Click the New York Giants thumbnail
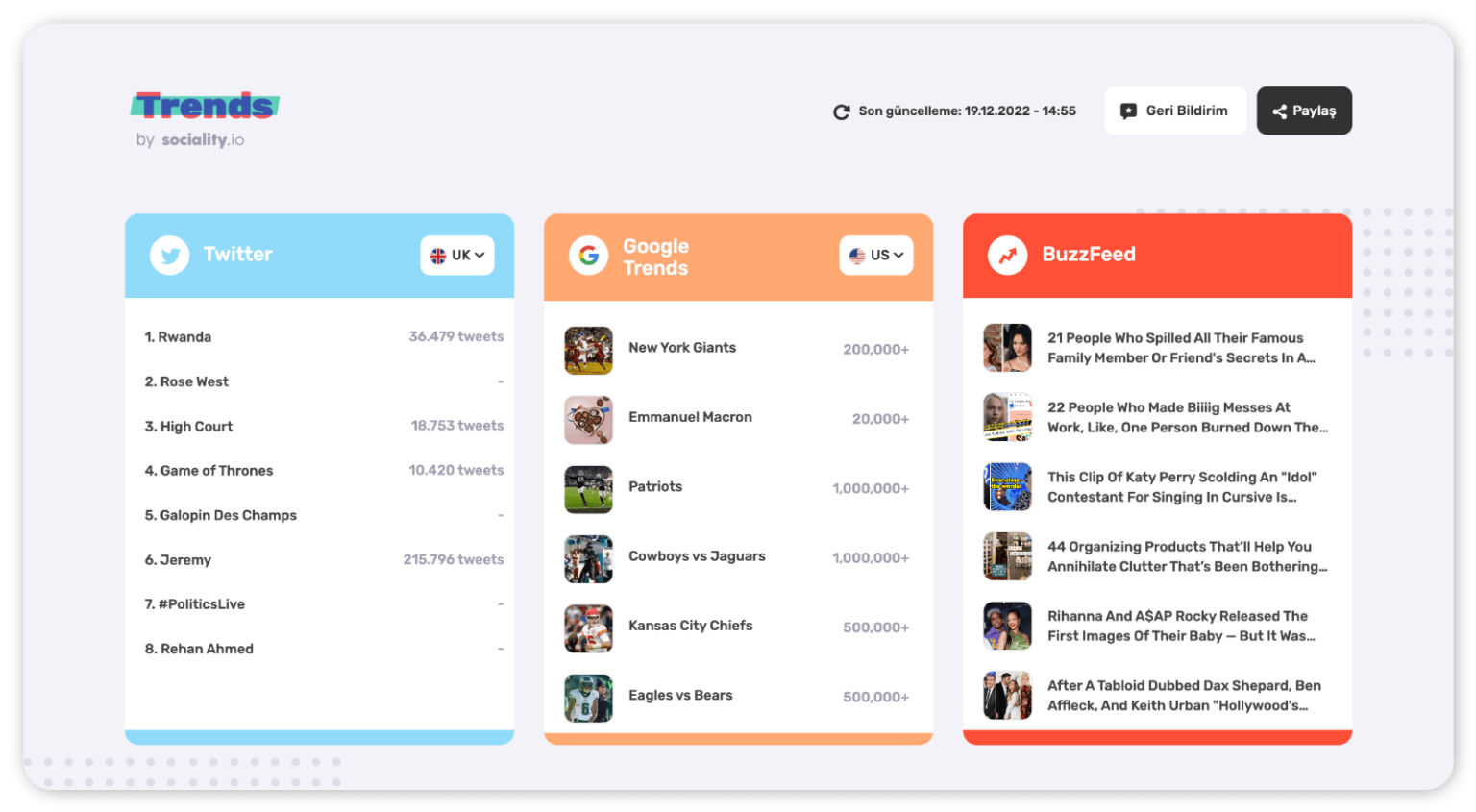 pos(589,350)
